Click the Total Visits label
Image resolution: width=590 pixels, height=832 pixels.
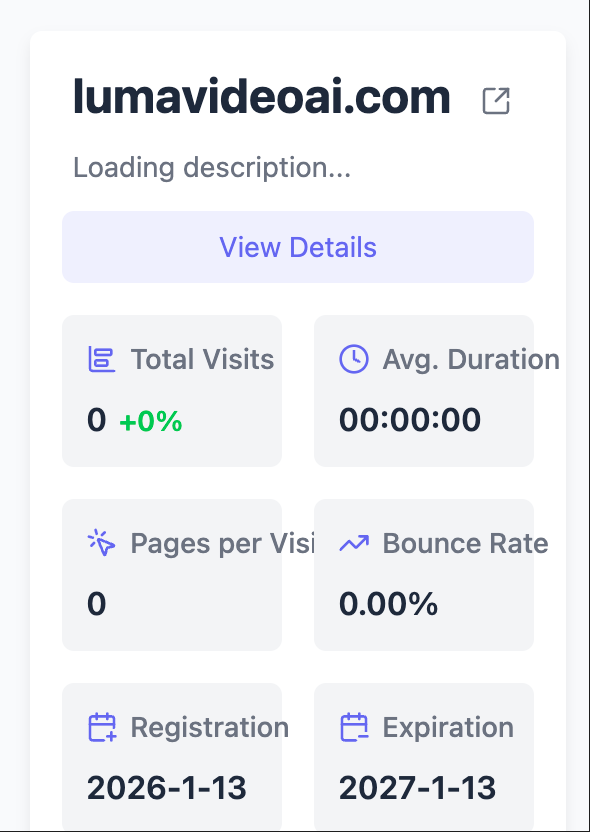point(202,359)
